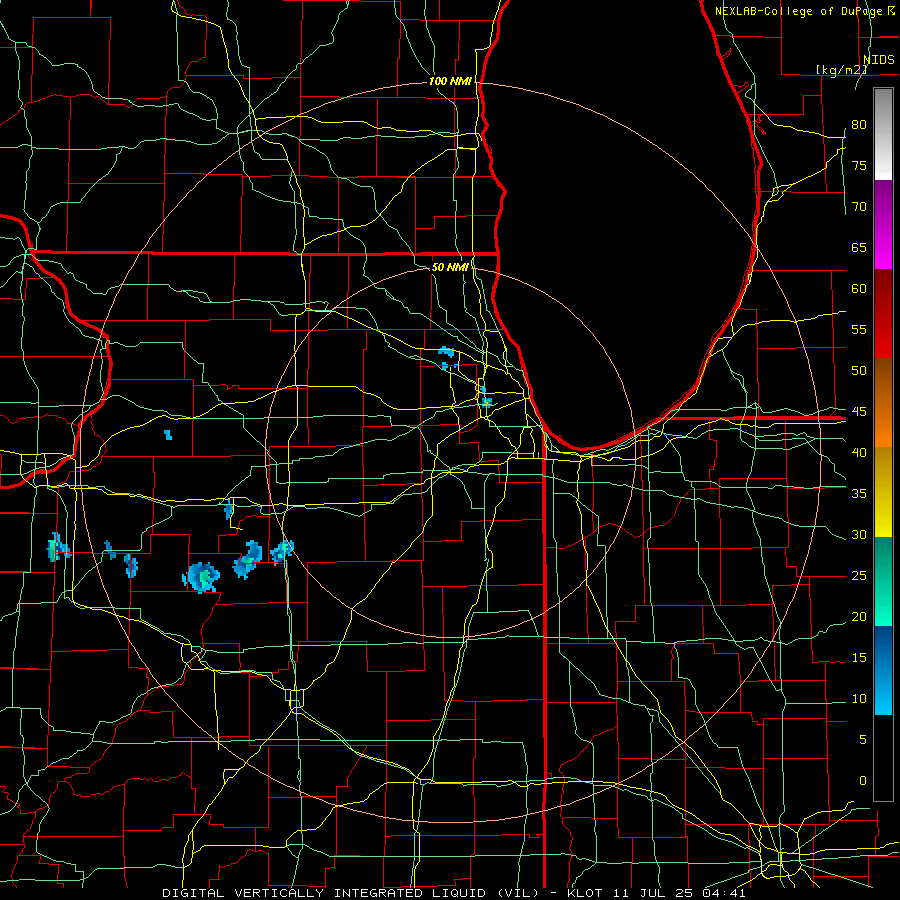Choose the "20" legend value
Image resolution: width=900 pixels, height=900 pixels.
point(859,617)
